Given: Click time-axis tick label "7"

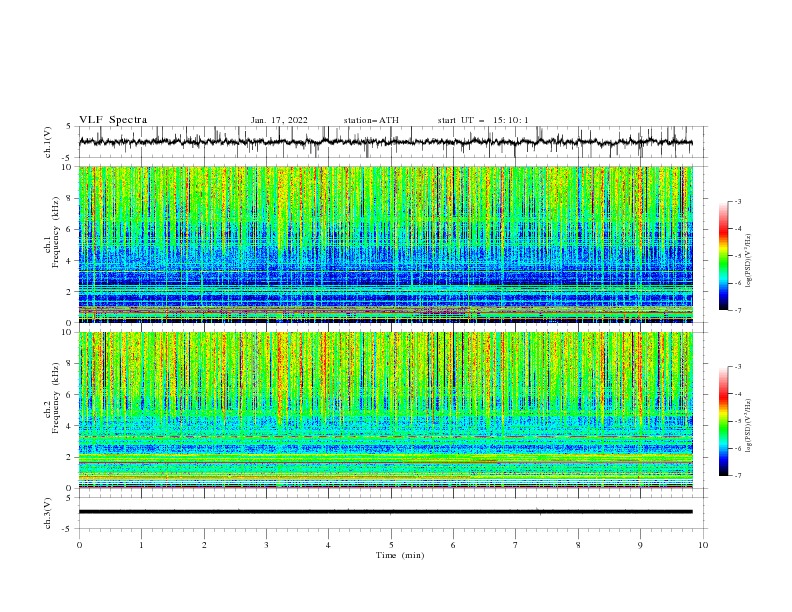Looking at the screenshot, I should pyautogui.click(x=516, y=545).
